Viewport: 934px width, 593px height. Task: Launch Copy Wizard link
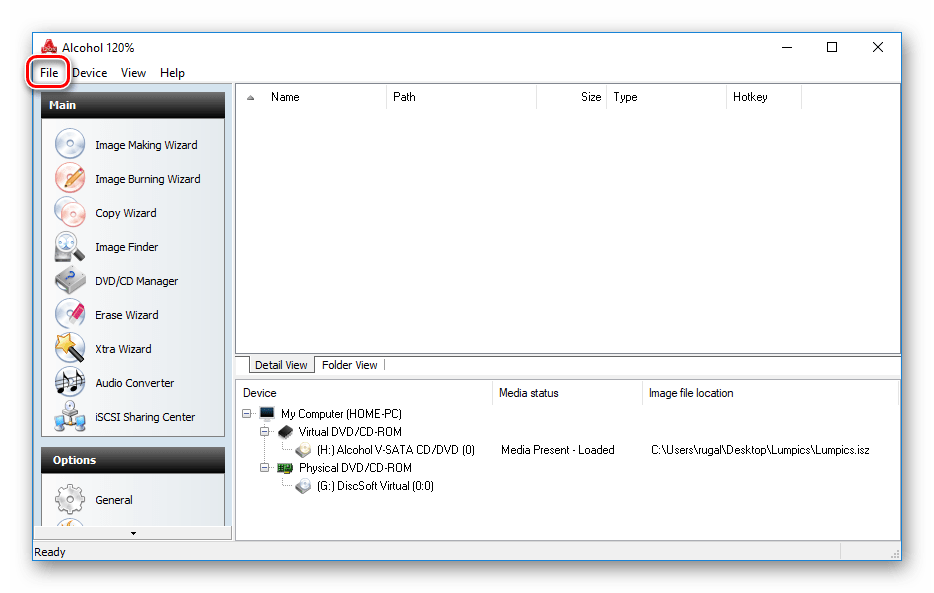click(x=126, y=213)
